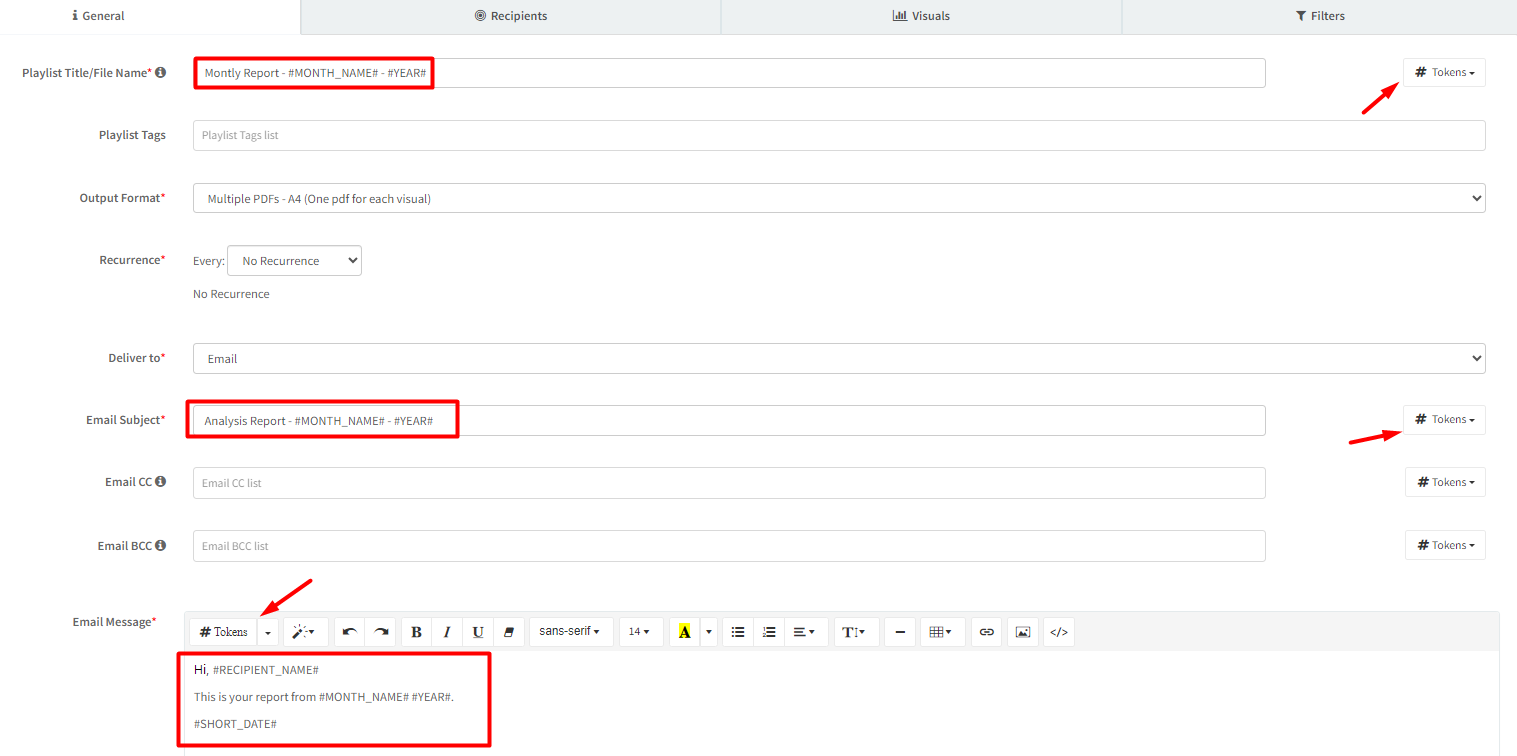This screenshot has height=756, width=1517.
Task: Click the Undo icon in editor toolbar
Action: tap(349, 632)
